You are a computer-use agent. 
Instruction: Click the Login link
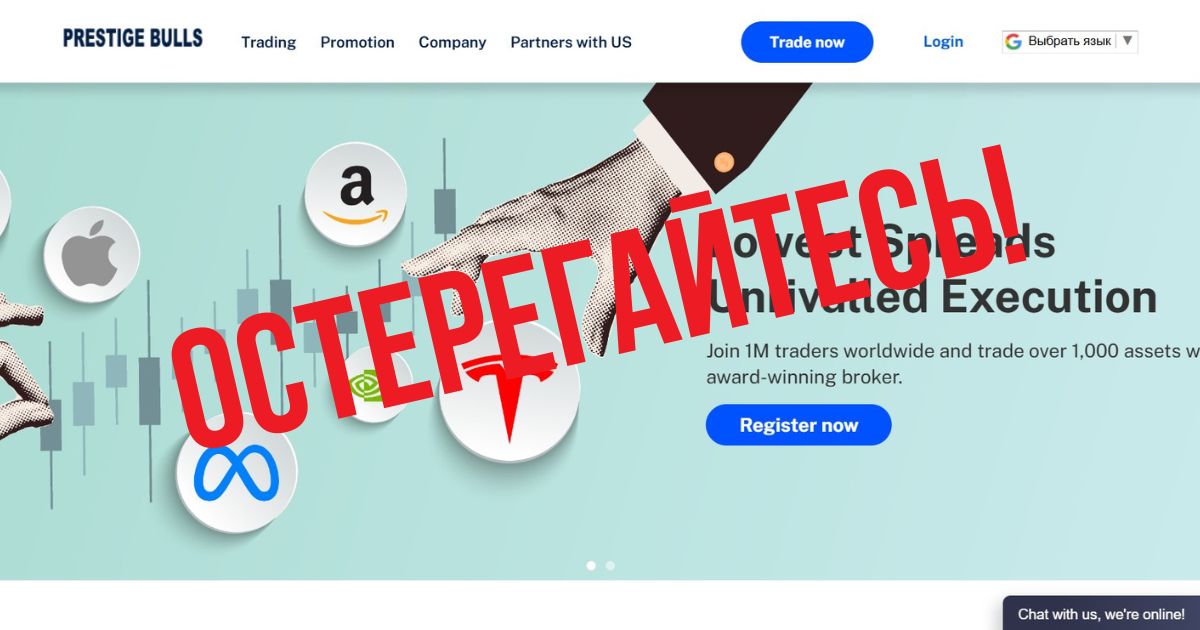(943, 41)
